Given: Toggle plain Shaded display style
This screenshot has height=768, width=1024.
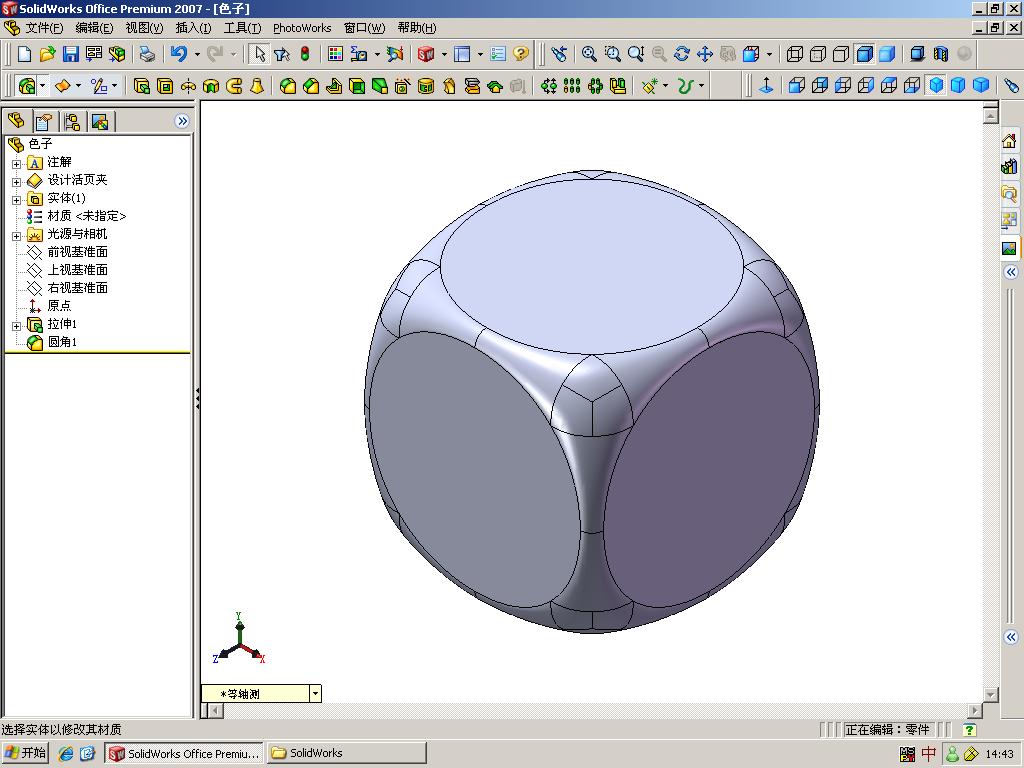Looking at the screenshot, I should click(x=887, y=54).
